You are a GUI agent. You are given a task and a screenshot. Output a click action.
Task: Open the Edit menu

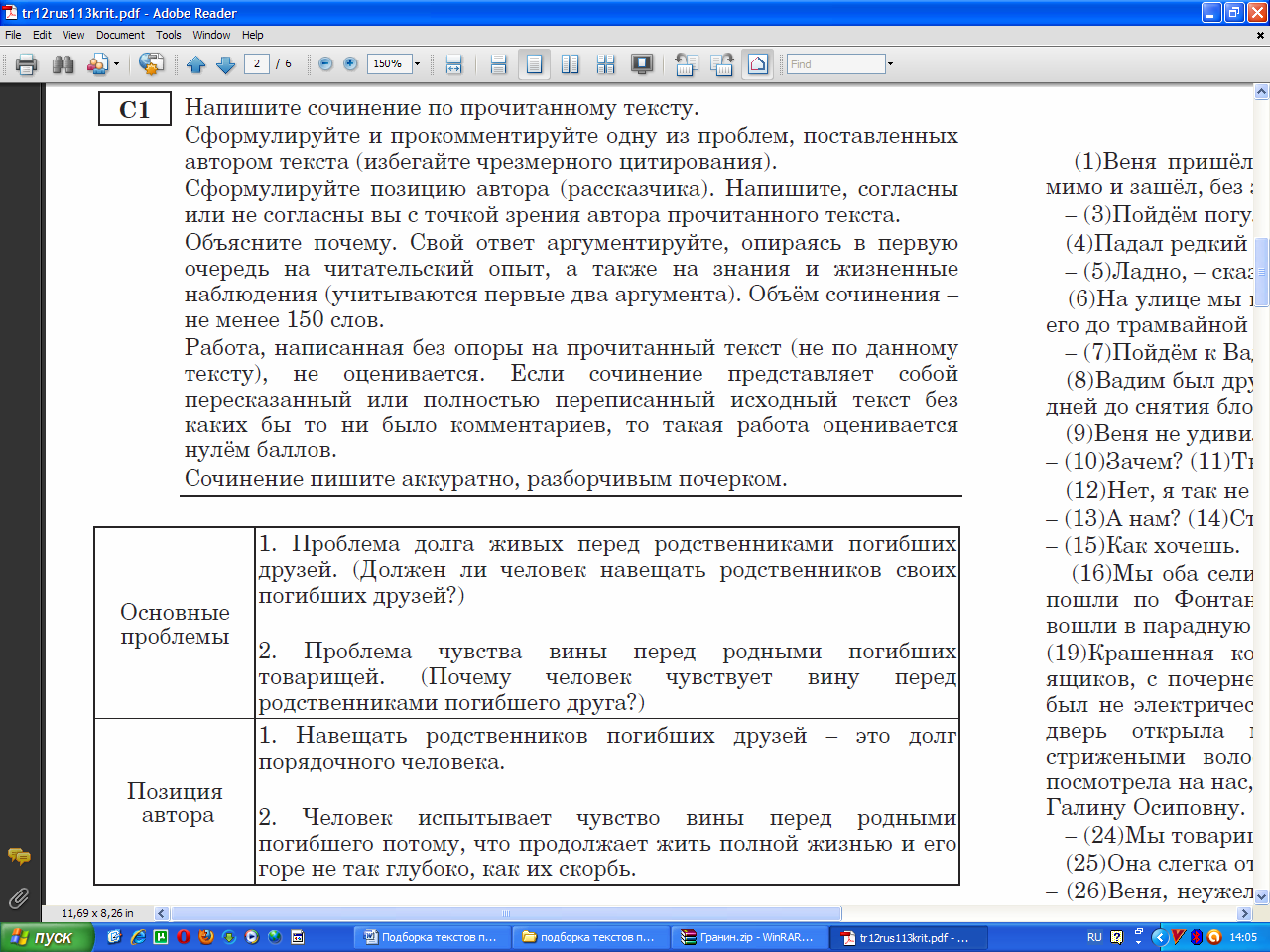(x=42, y=35)
